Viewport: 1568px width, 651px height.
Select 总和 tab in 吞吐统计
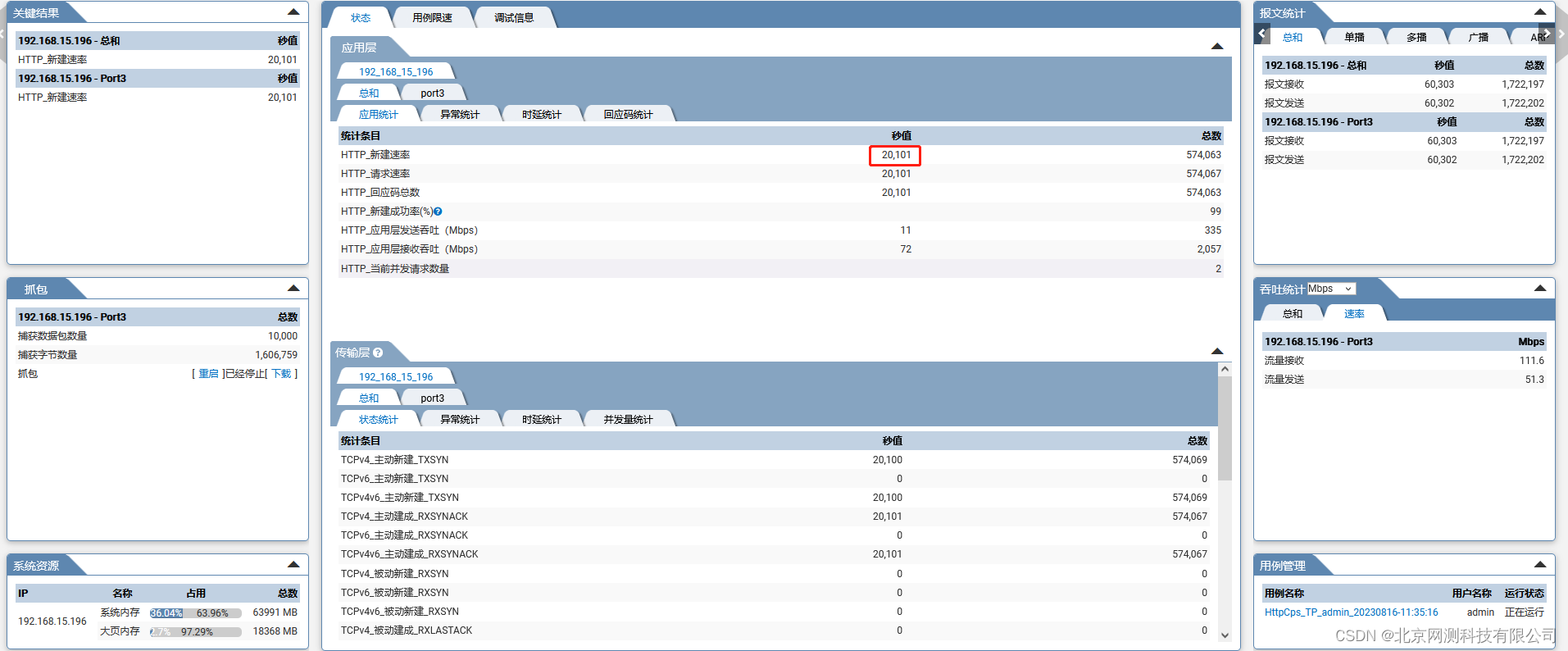click(x=1293, y=314)
